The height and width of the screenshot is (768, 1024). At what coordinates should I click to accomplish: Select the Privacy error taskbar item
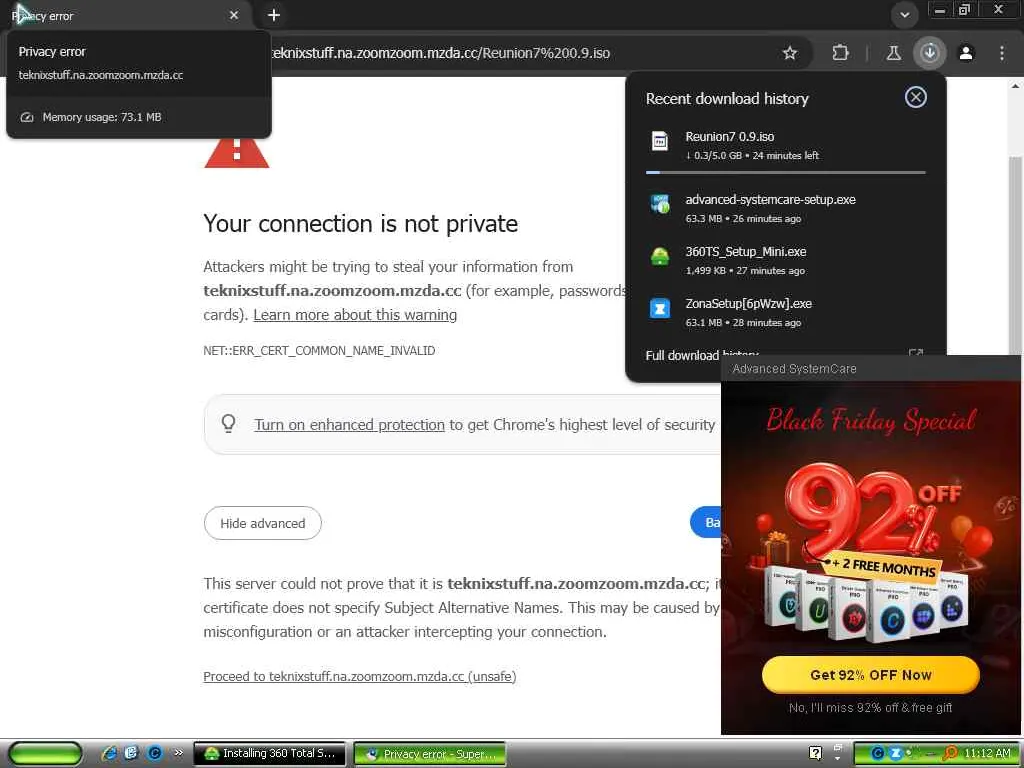coord(430,754)
